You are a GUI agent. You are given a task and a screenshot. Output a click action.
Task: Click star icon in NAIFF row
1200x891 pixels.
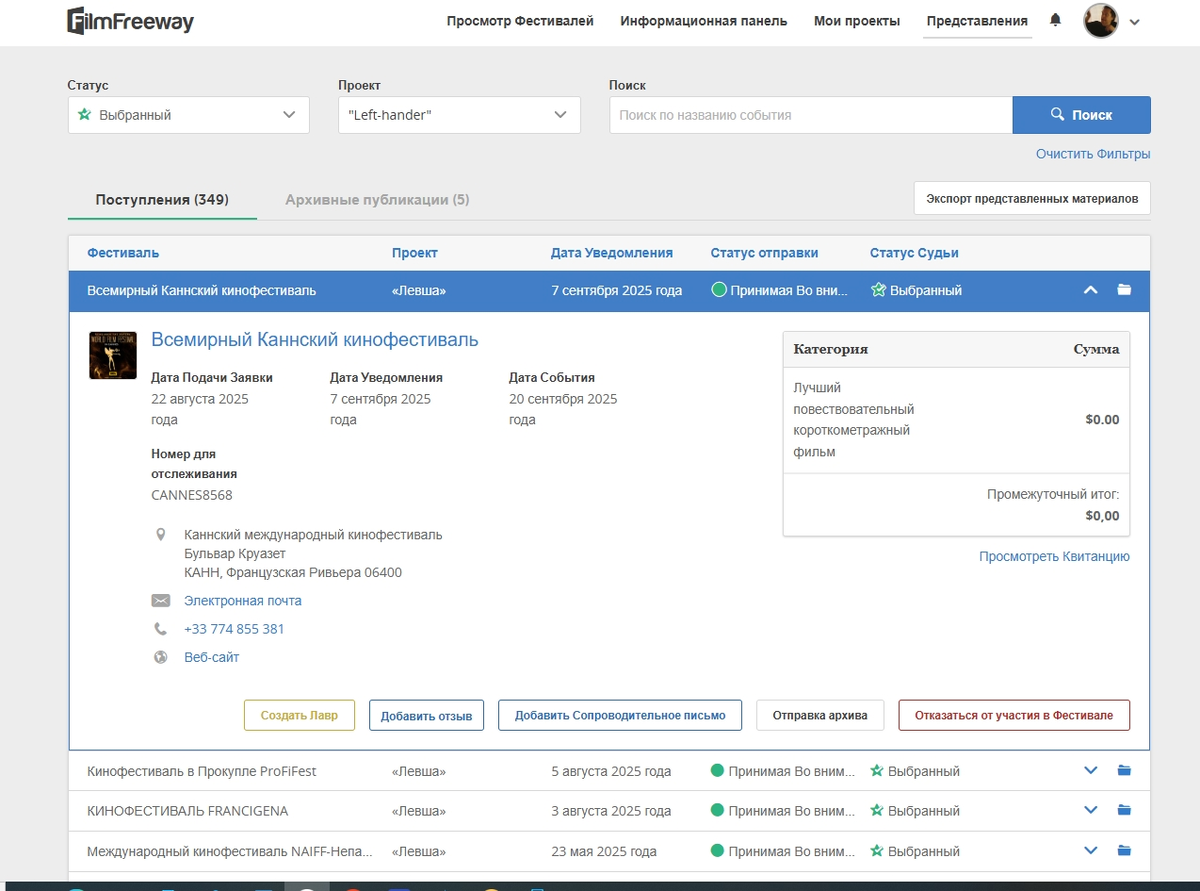(877, 851)
